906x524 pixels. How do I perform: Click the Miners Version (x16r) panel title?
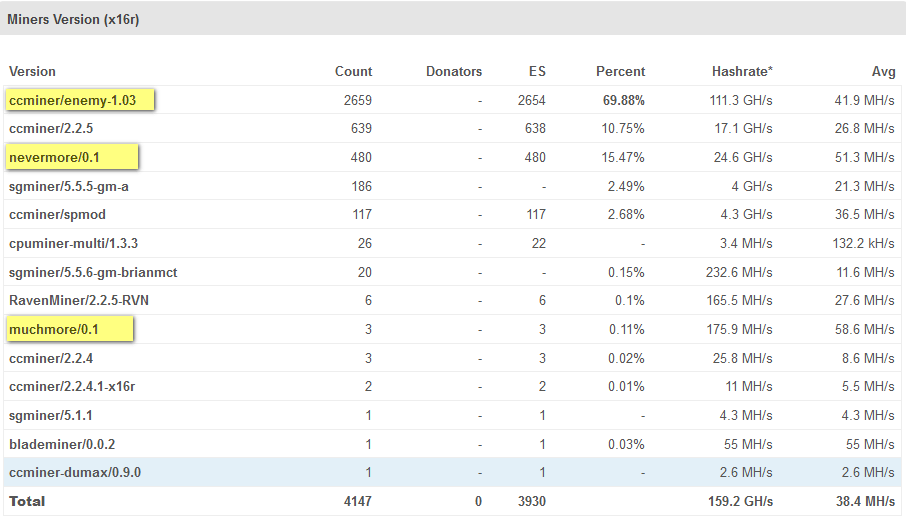pos(72,19)
